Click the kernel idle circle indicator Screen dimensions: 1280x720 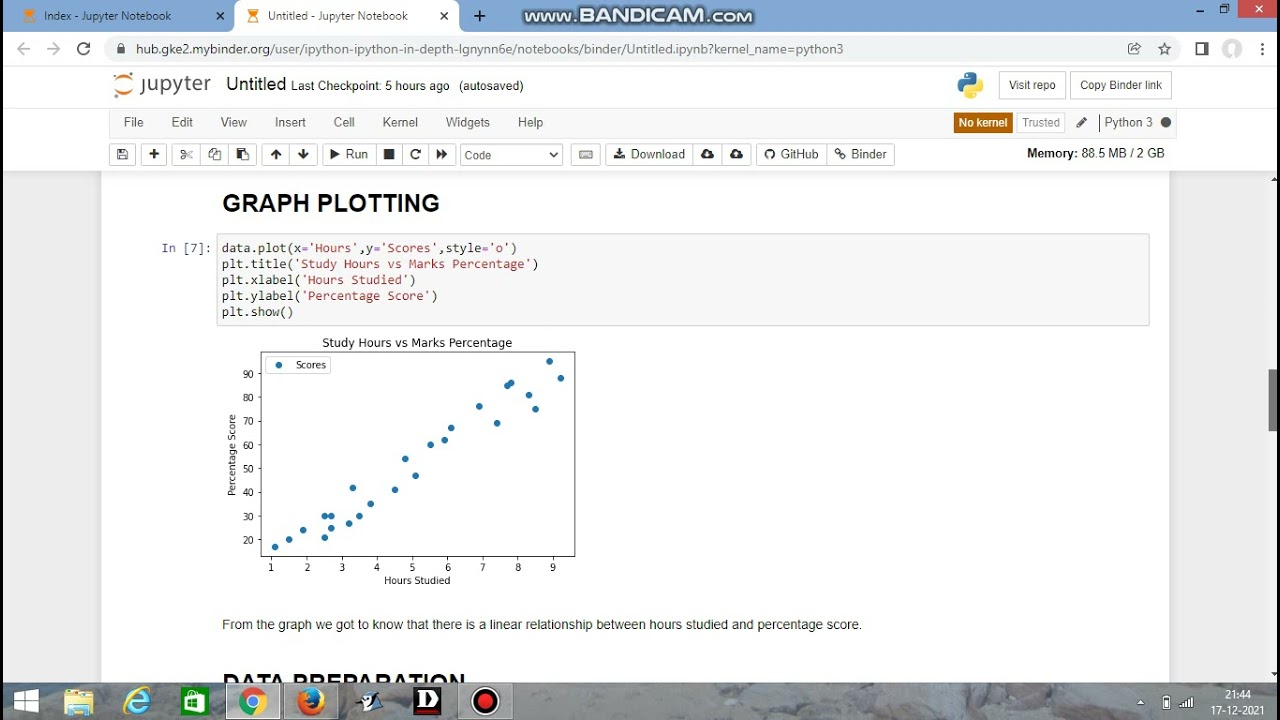coord(1166,122)
